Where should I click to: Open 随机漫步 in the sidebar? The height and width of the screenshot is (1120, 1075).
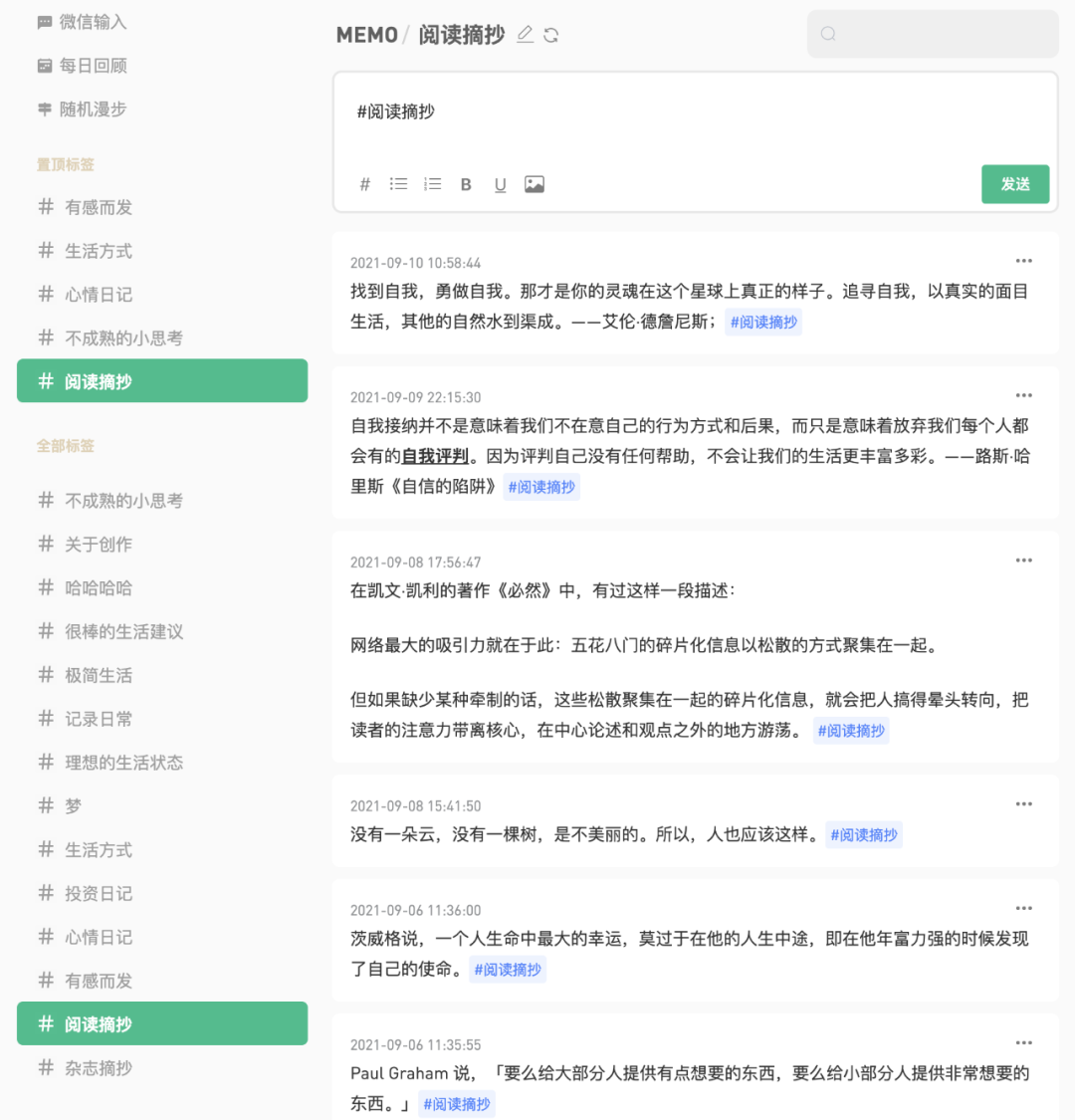click(82, 110)
